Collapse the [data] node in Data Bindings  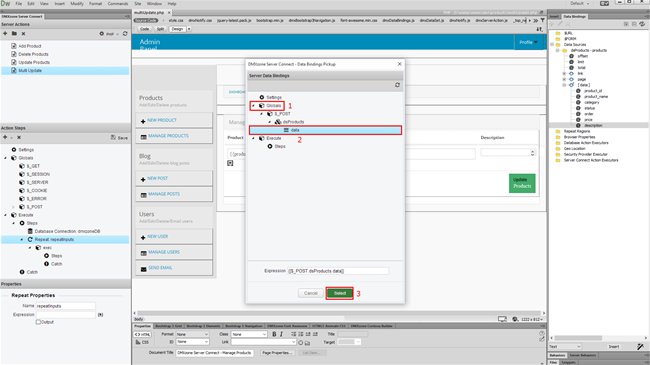coord(564,85)
